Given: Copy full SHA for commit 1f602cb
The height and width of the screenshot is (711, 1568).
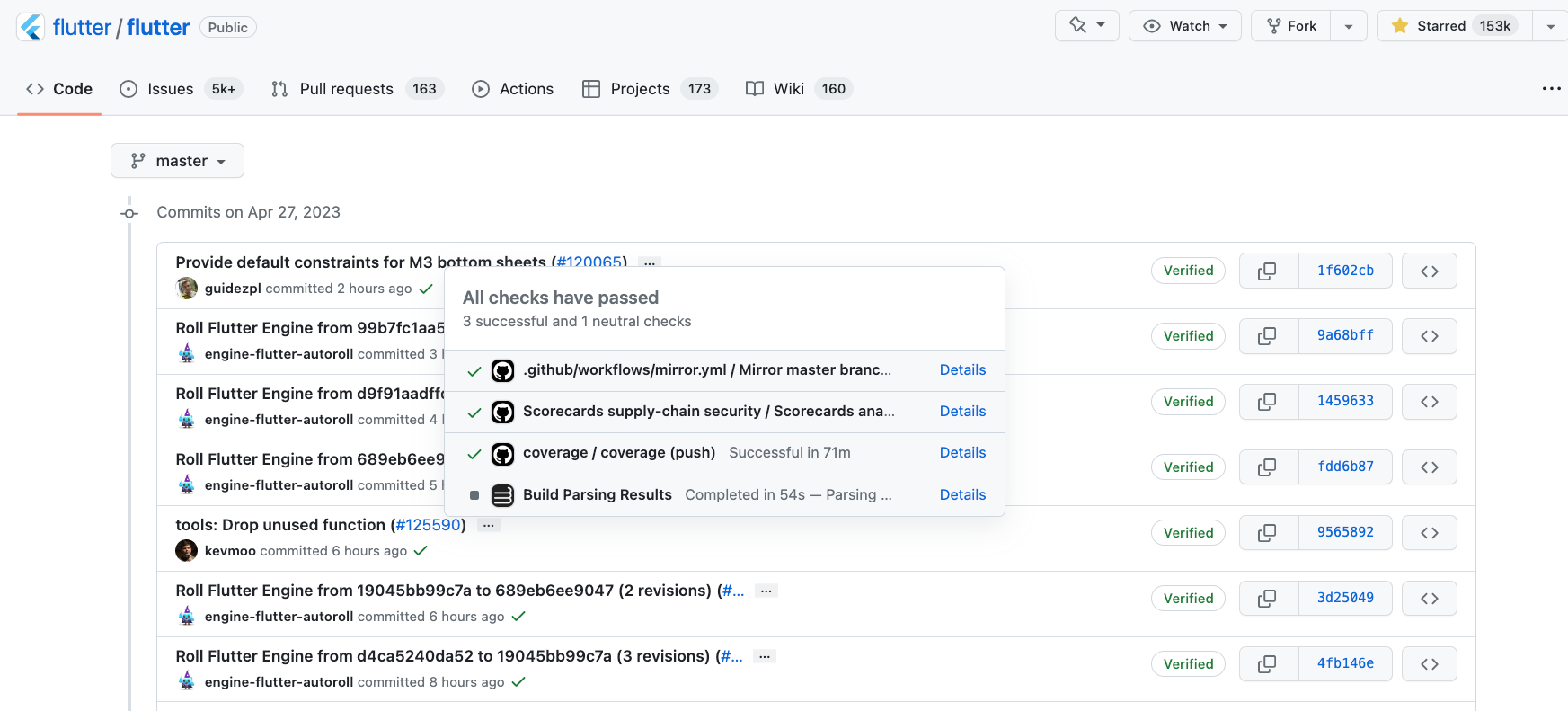Looking at the screenshot, I should [1268, 271].
